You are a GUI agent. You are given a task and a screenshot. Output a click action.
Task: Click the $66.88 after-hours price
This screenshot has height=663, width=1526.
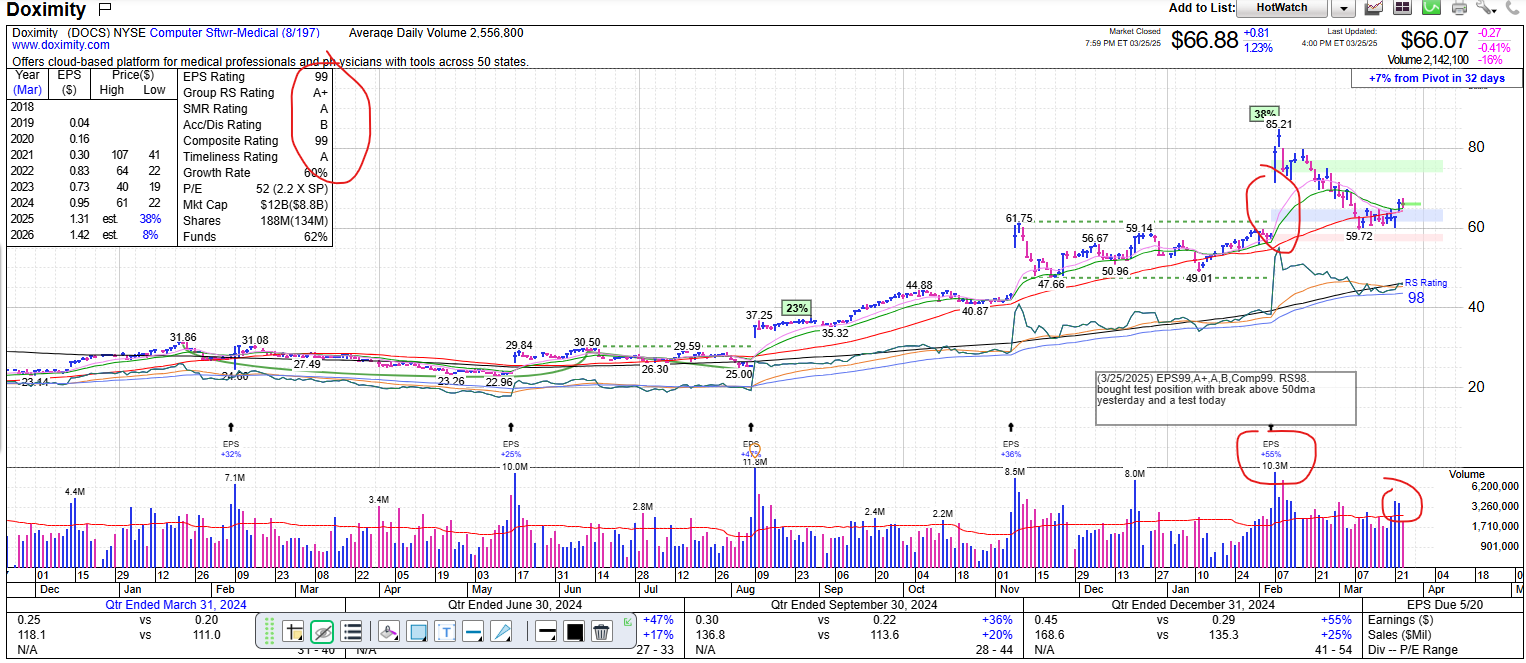[1203, 41]
